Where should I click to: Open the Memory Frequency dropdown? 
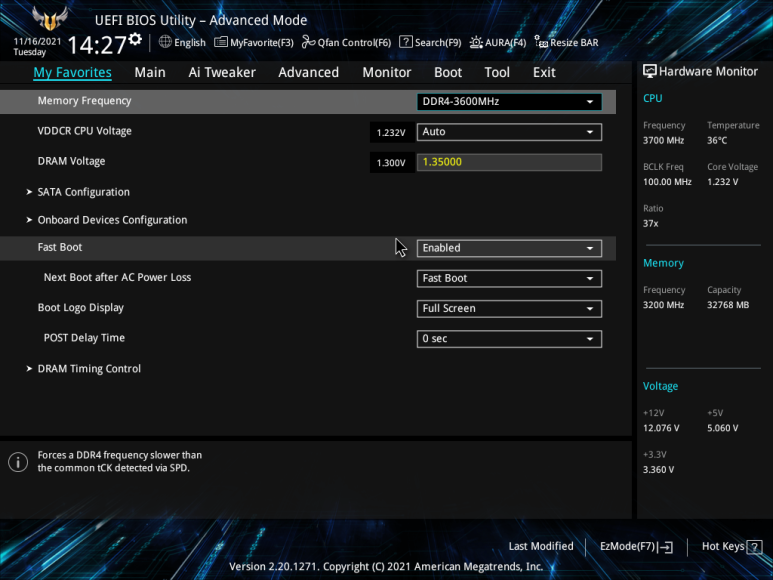[x=509, y=102]
